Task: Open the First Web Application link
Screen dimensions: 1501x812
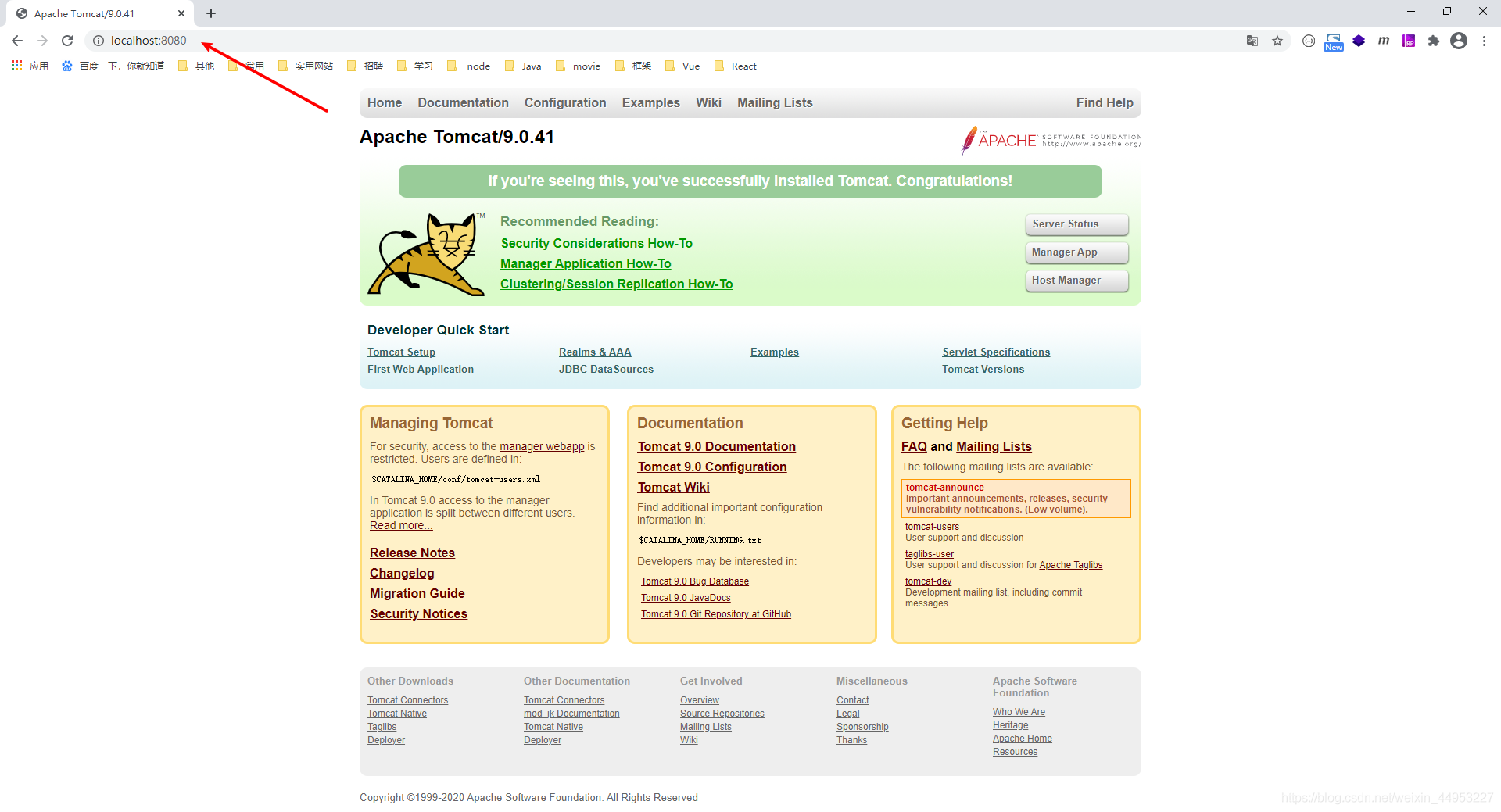Action: tap(421, 369)
